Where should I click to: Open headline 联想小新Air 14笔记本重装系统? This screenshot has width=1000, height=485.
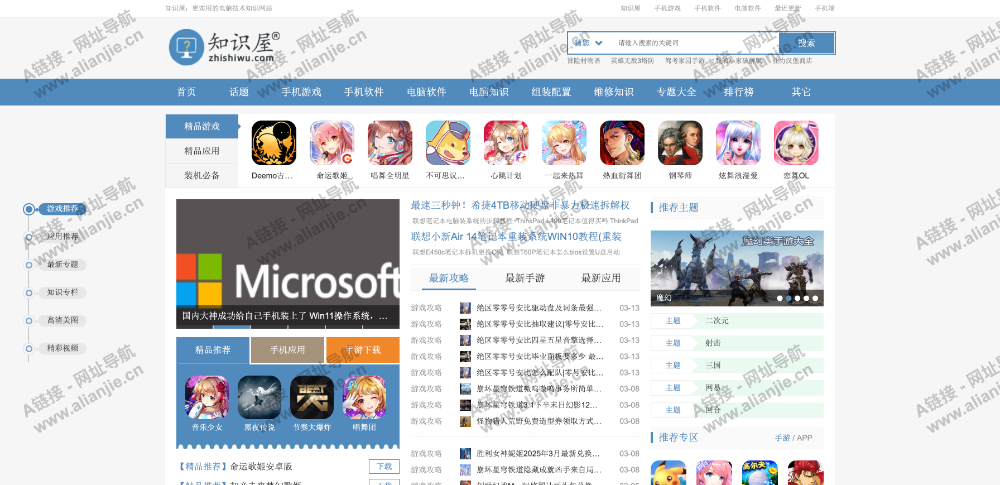516,237
